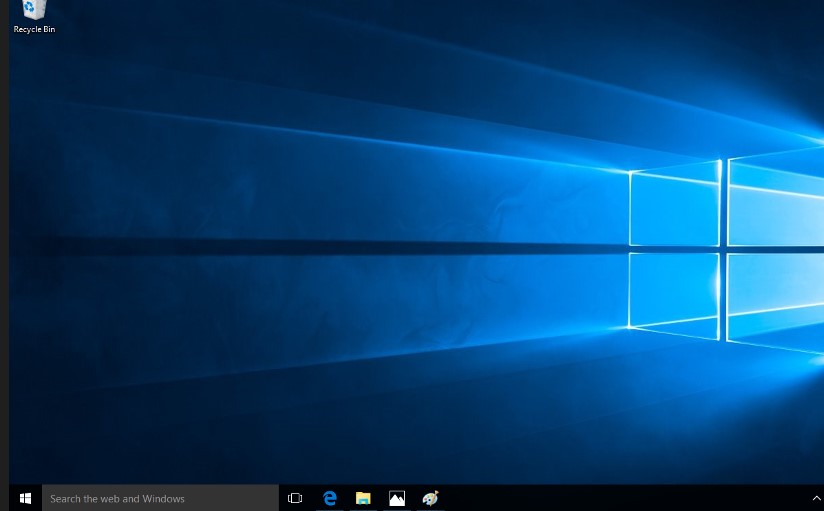Open the Windows Start menu
Viewport: 824px width, 511px height.
[x=26, y=498]
